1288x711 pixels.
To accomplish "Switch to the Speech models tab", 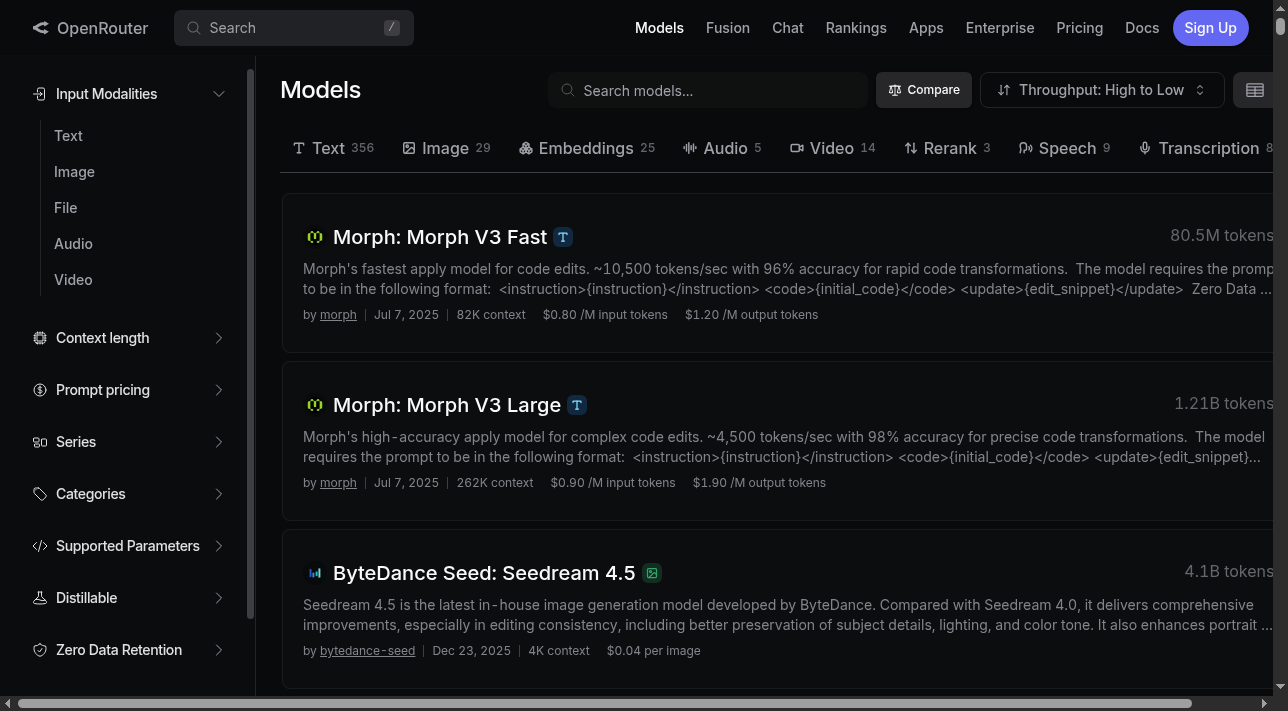I will click(x=1064, y=148).
